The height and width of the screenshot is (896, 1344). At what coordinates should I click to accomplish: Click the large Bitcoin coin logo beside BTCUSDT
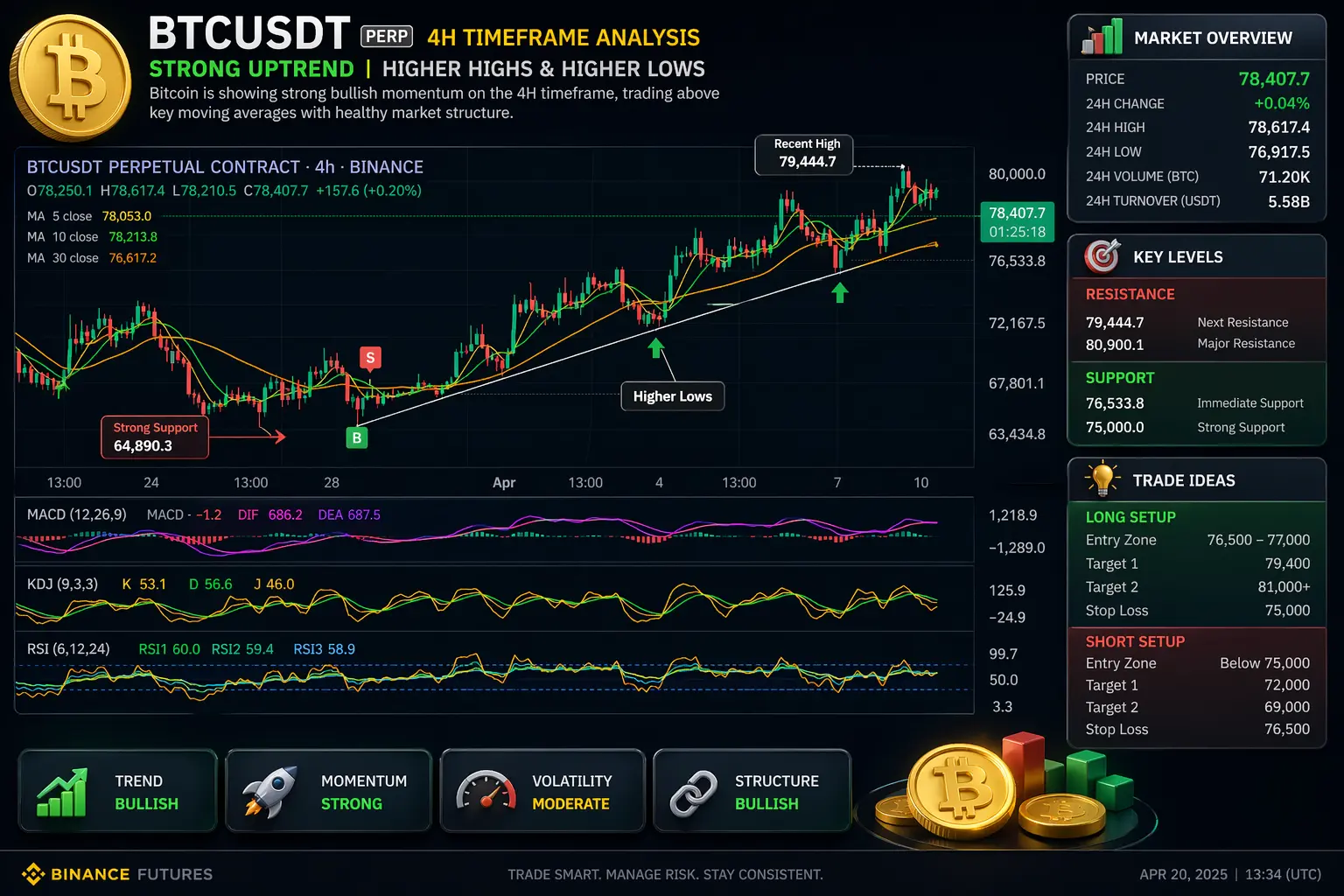[x=70, y=78]
